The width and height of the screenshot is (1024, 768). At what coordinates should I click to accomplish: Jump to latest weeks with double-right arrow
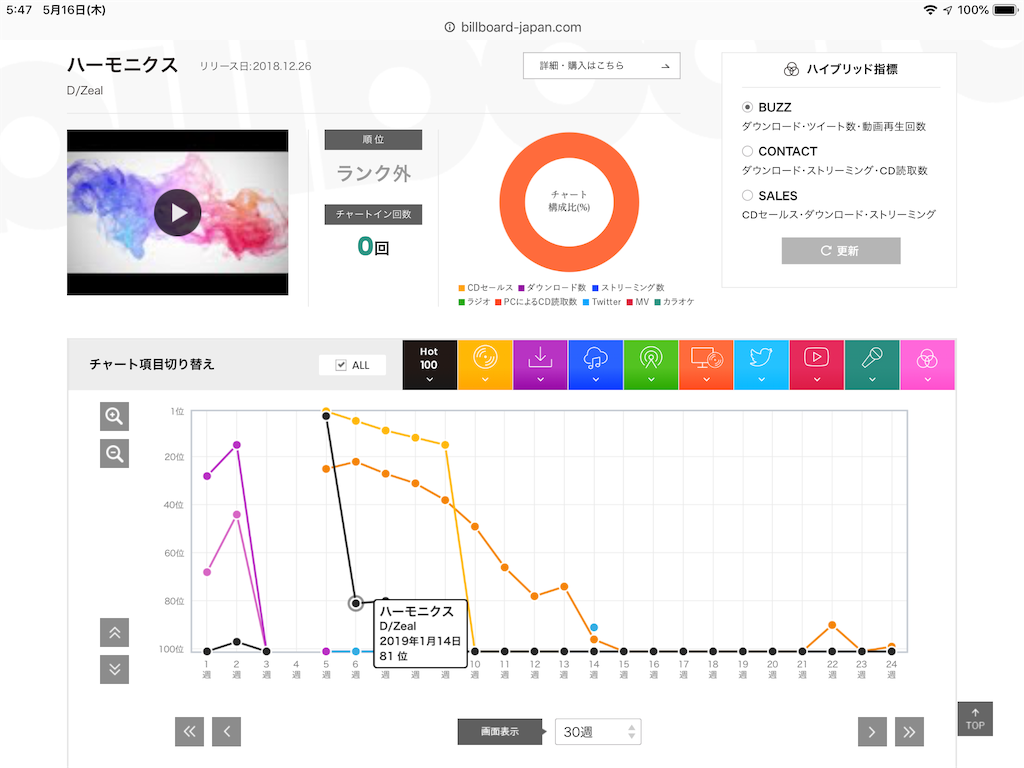(909, 731)
